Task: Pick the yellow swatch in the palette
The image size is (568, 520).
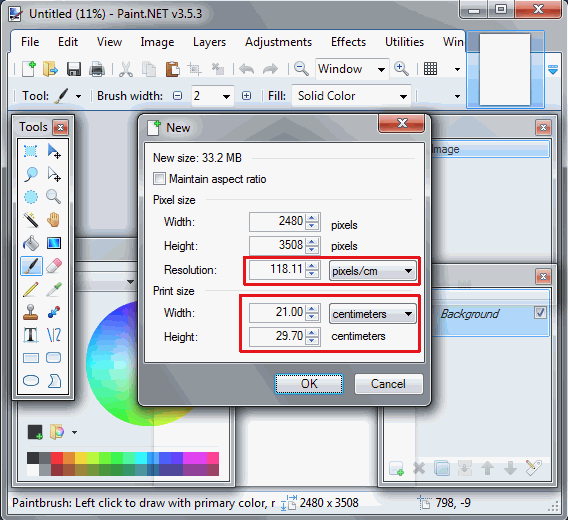Action: (81, 458)
